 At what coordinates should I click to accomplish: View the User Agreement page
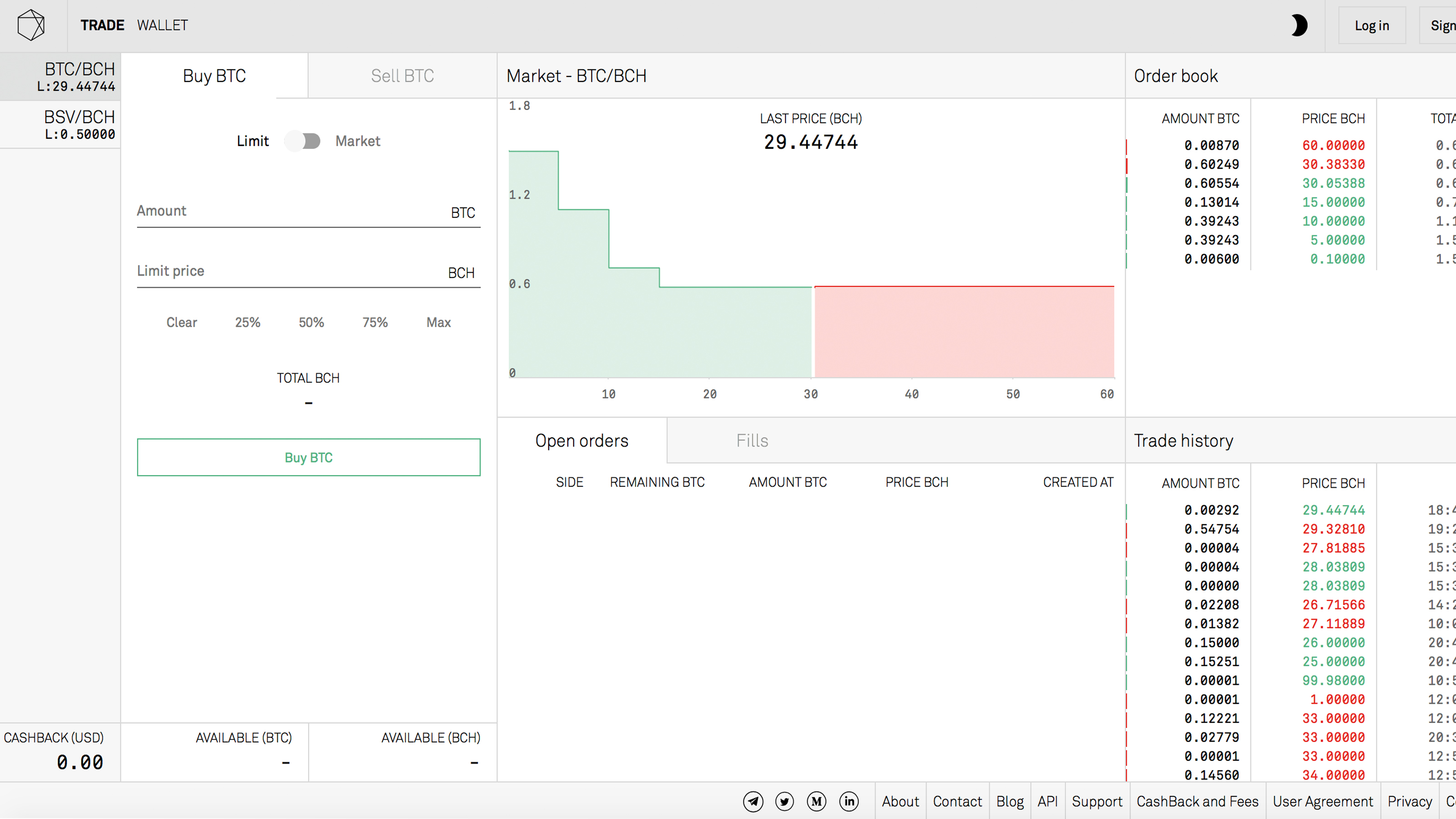[x=1323, y=801]
